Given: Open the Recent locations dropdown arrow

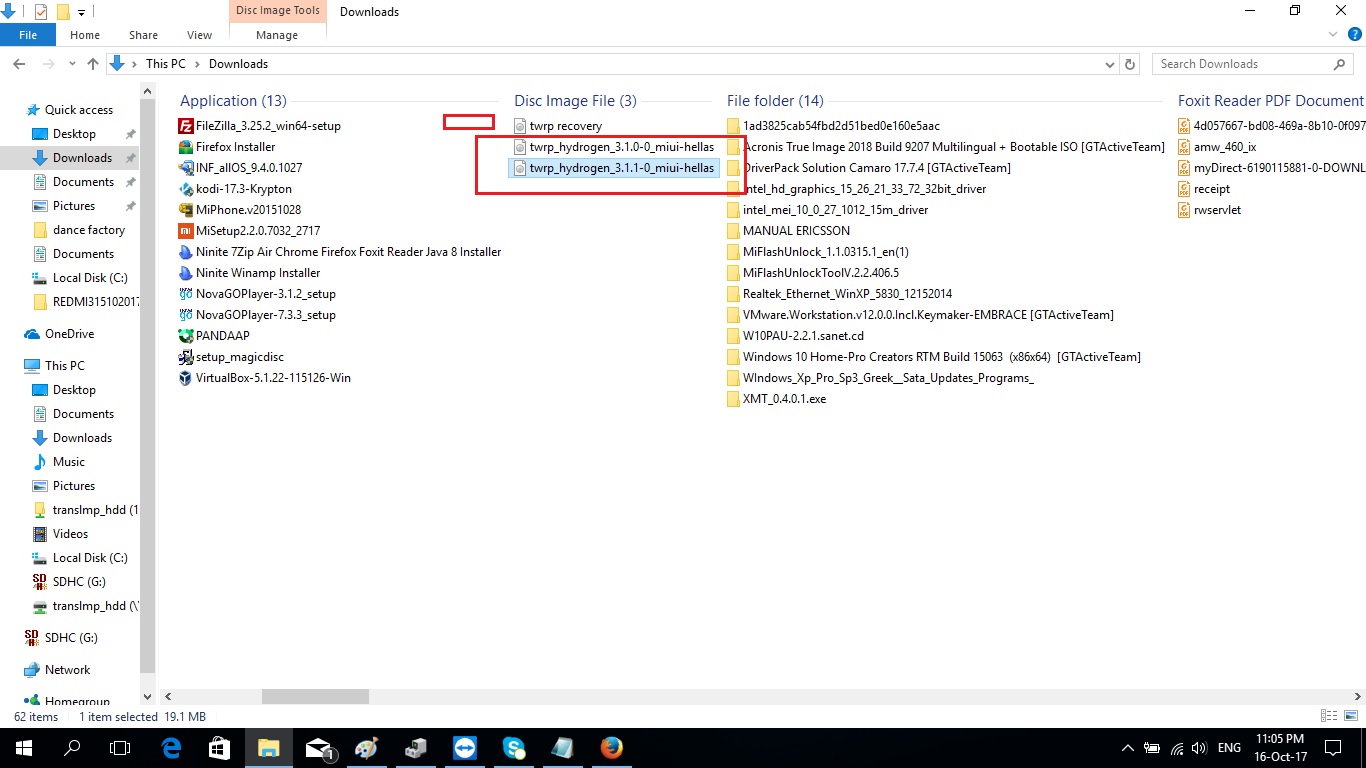Looking at the screenshot, I should 73,64.
